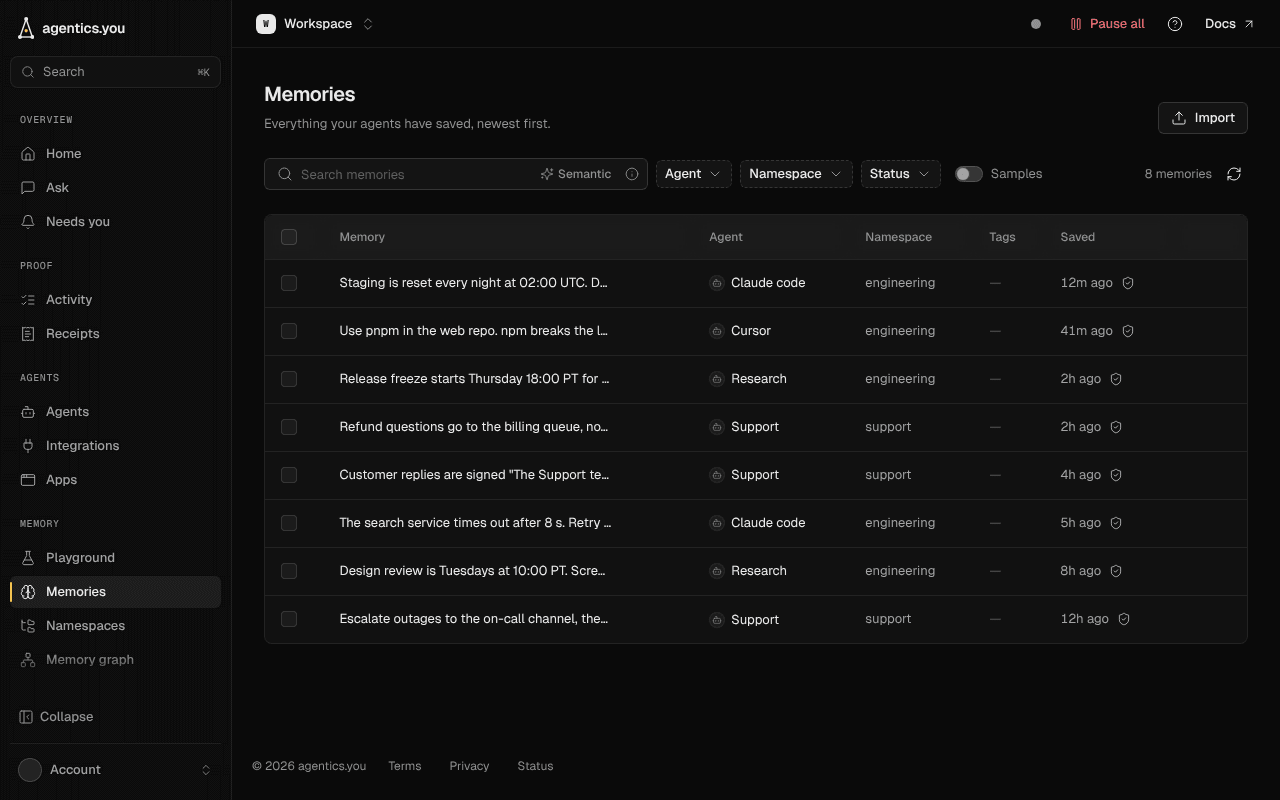This screenshot has width=1280, height=800.
Task: Click verified shield icon on 12m ago row
Action: pos(1128,283)
